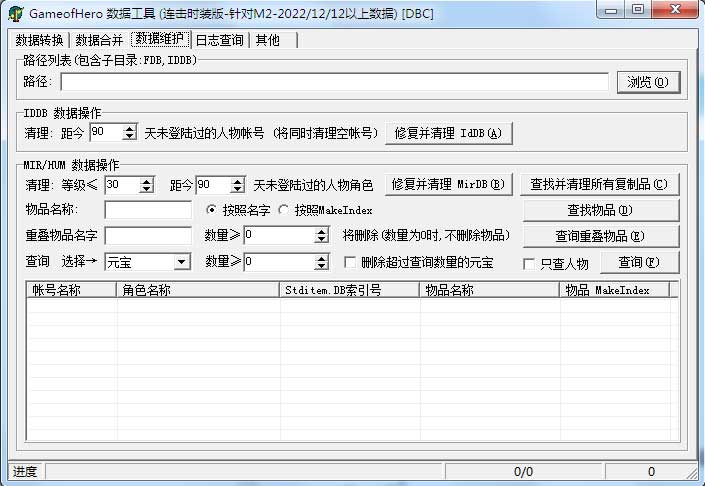This screenshot has width=705, height=486.
Task: Click 查找并清理所有复制品(C) button
Action: coord(599,185)
